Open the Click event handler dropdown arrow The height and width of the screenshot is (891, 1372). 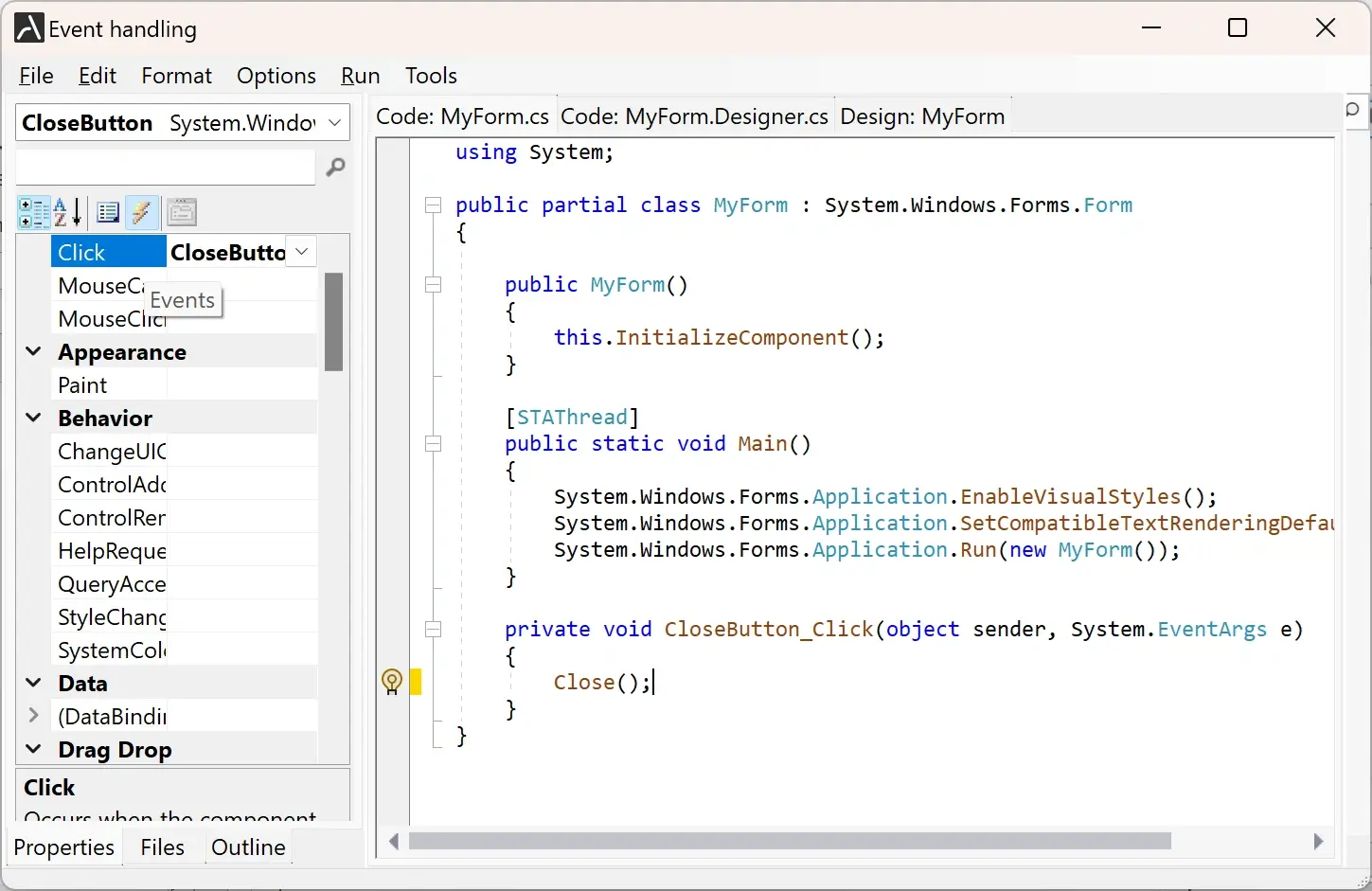[x=302, y=252]
